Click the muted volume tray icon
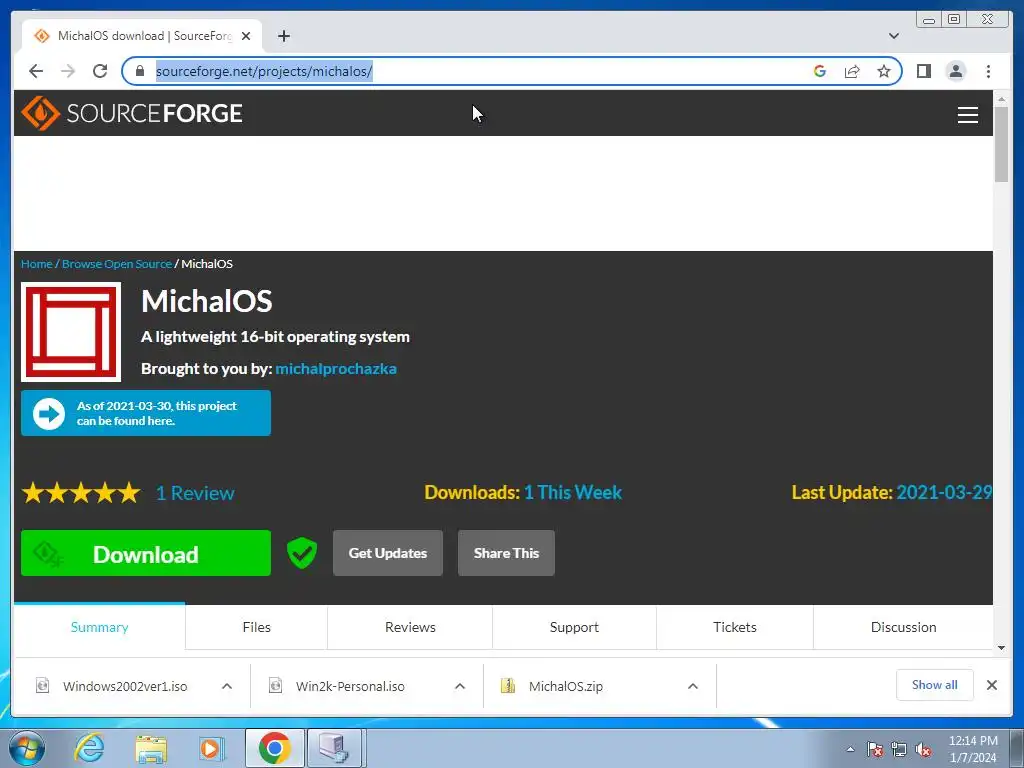The height and width of the screenshot is (768, 1024). pyautogui.click(x=923, y=749)
